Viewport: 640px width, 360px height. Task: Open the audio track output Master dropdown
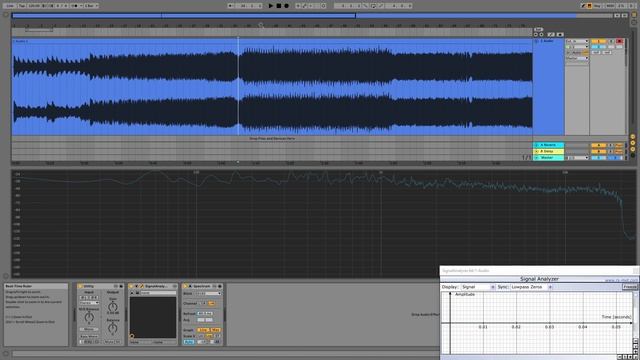(x=577, y=58)
